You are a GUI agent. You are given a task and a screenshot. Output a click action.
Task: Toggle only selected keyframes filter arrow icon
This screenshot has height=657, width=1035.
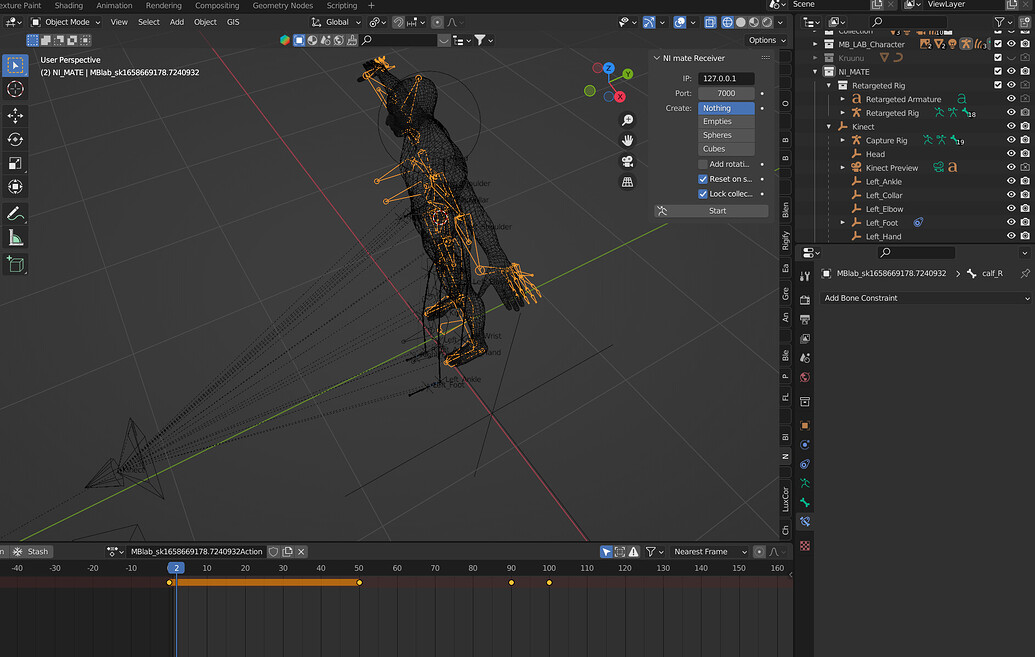[x=606, y=551]
